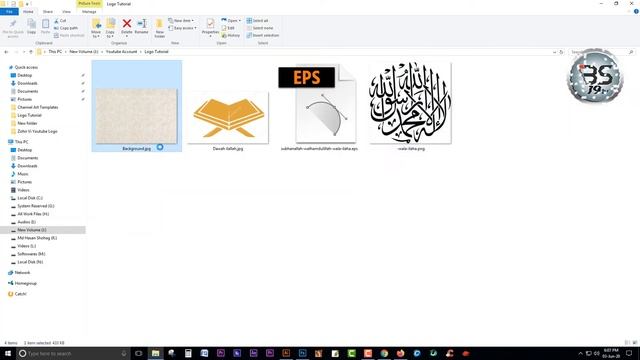Select This PC in navigation pane
The height and width of the screenshot is (360, 640).
click(x=21, y=142)
